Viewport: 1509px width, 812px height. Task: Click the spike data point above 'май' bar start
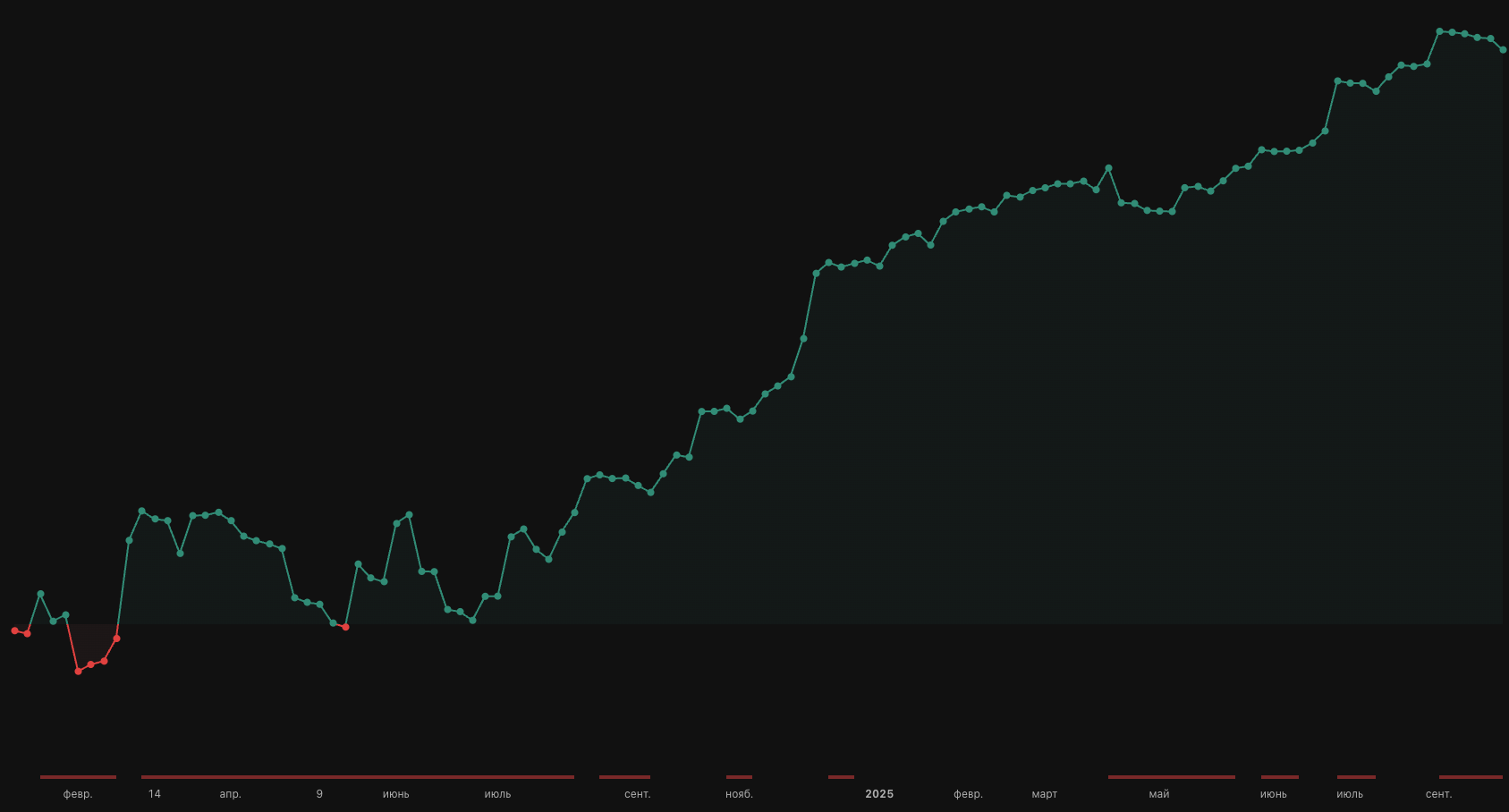pyautogui.click(x=1108, y=168)
